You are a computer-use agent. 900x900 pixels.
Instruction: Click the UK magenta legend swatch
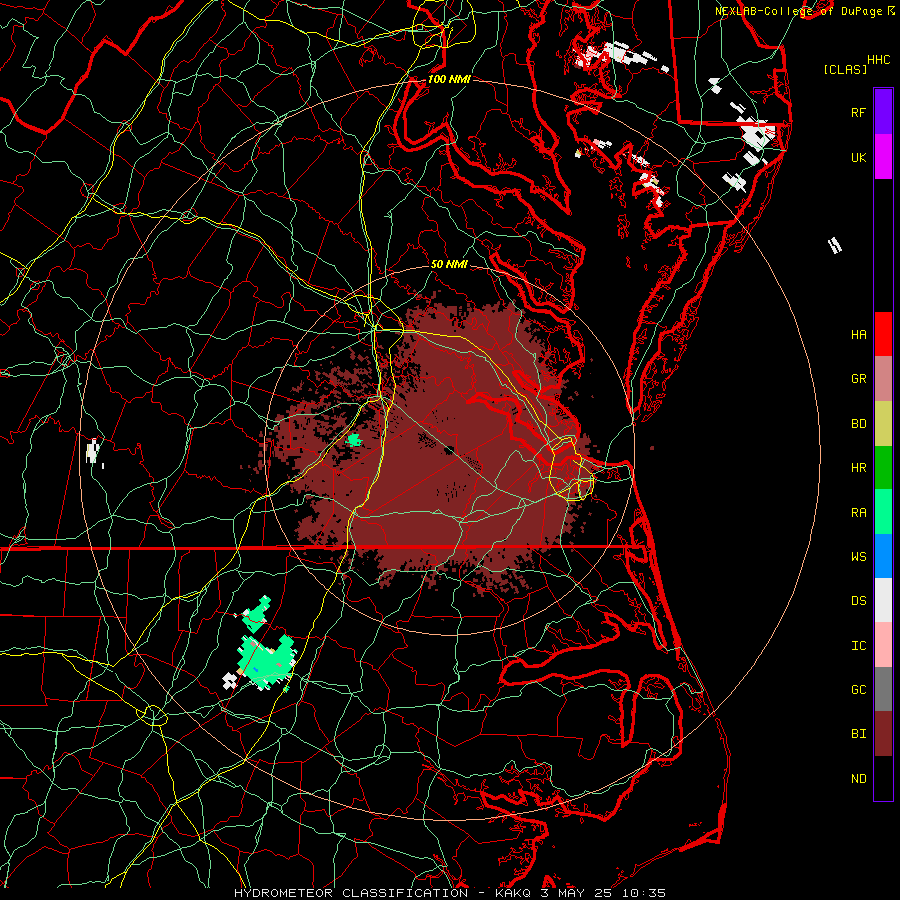(x=883, y=157)
